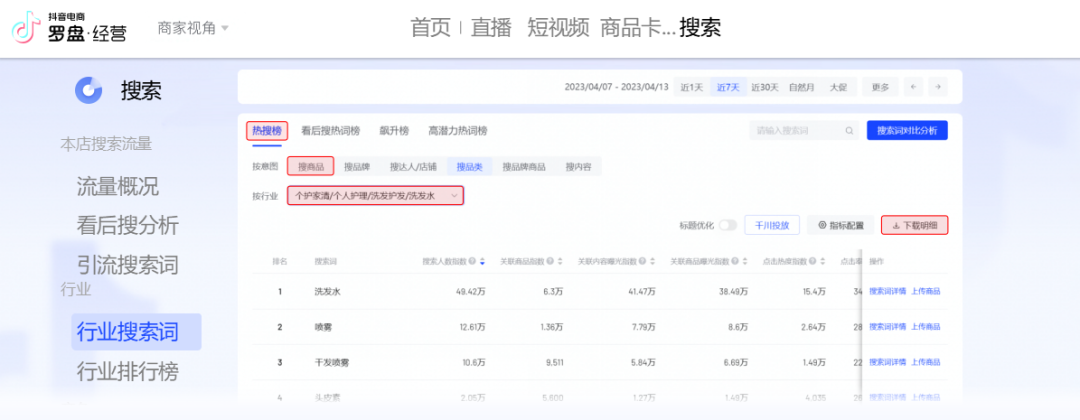Select the 高潜力热词榜 tab
The width and height of the screenshot is (1080, 420).
(457, 131)
